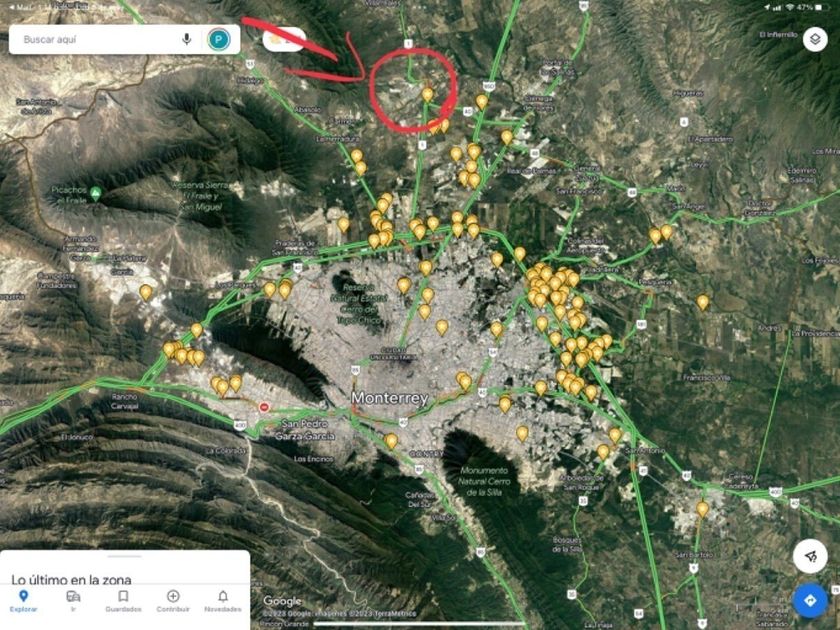The height and width of the screenshot is (630, 840).
Task: Tap the blue directions button
Action: pyautogui.click(x=810, y=600)
